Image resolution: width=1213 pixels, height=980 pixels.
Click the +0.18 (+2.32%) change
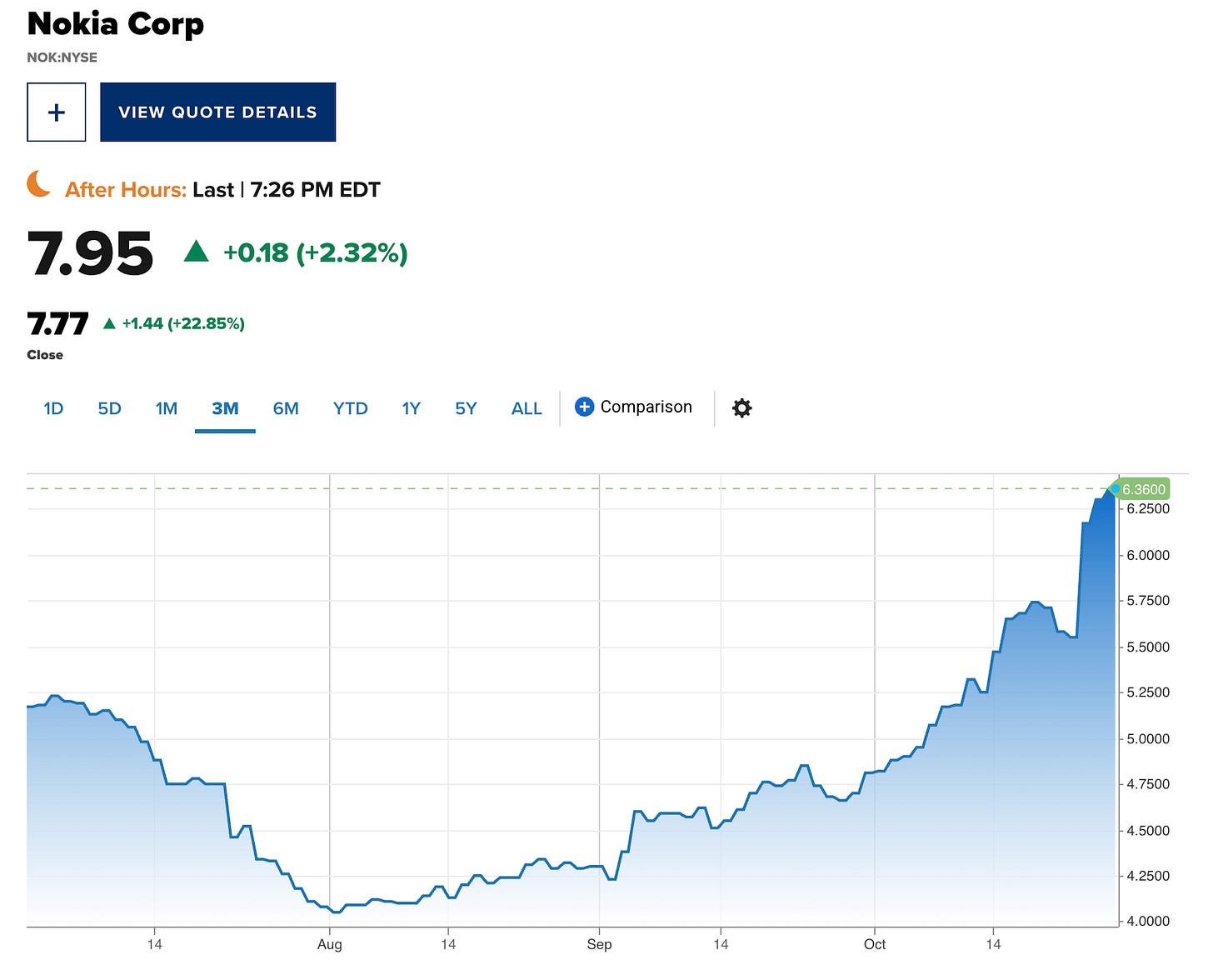click(315, 252)
